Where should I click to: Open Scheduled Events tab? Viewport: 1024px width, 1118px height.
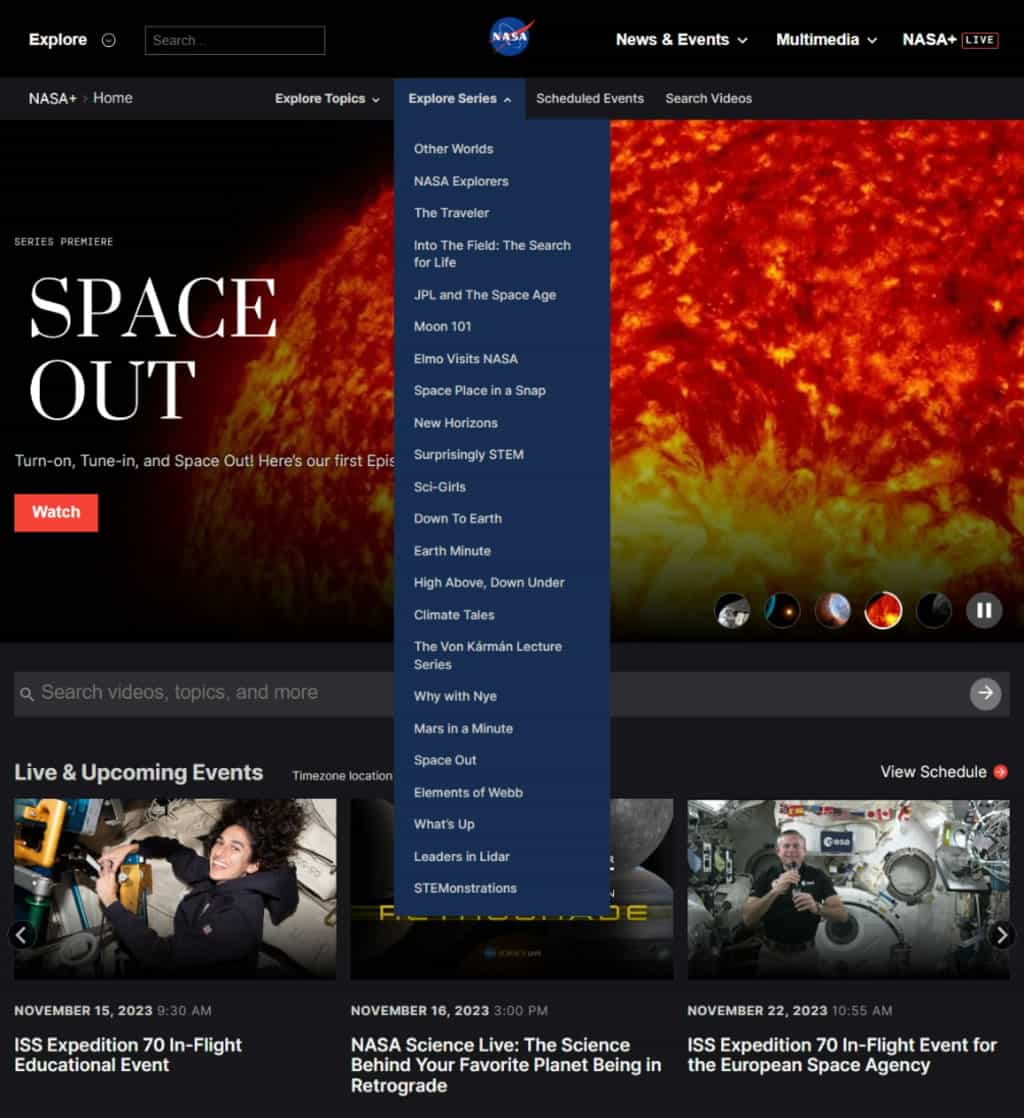pyautogui.click(x=590, y=98)
